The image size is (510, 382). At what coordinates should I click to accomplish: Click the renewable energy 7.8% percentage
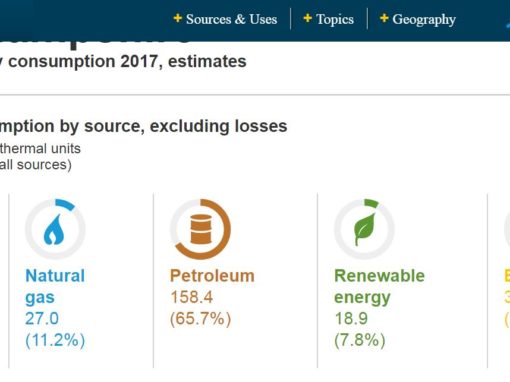pos(360,340)
